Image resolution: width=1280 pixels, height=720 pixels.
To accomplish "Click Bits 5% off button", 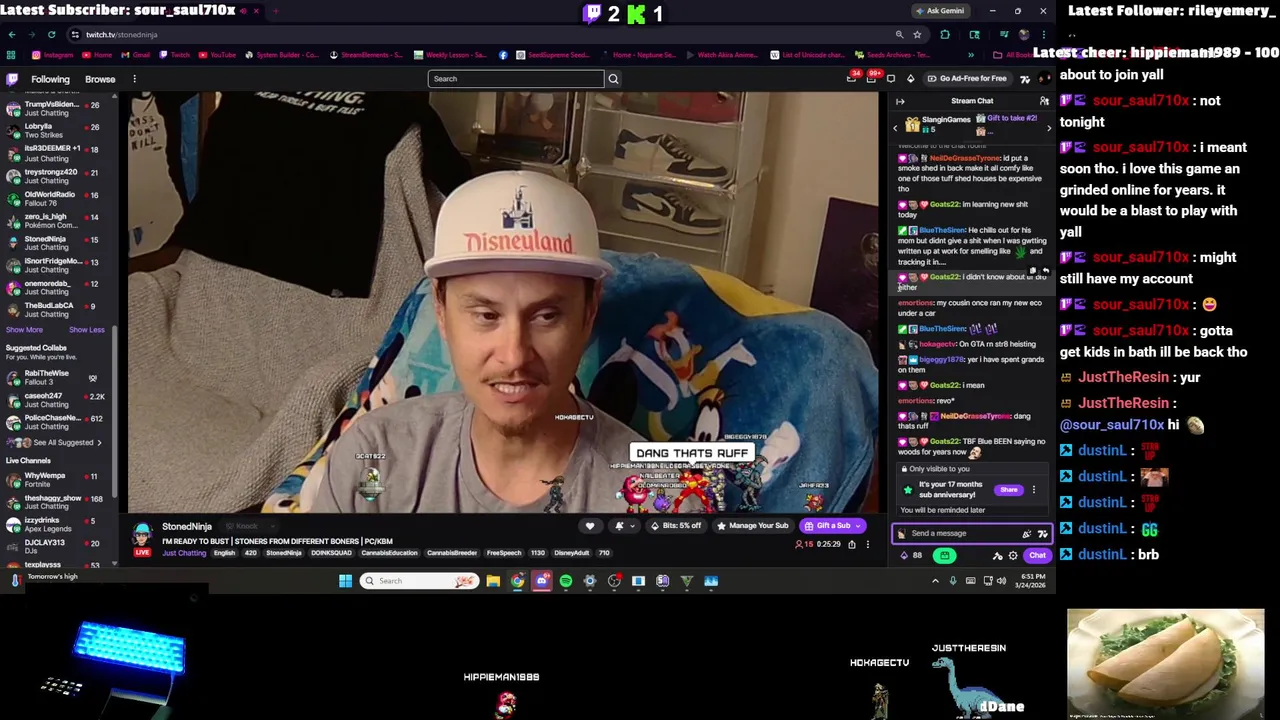I will point(675,526).
